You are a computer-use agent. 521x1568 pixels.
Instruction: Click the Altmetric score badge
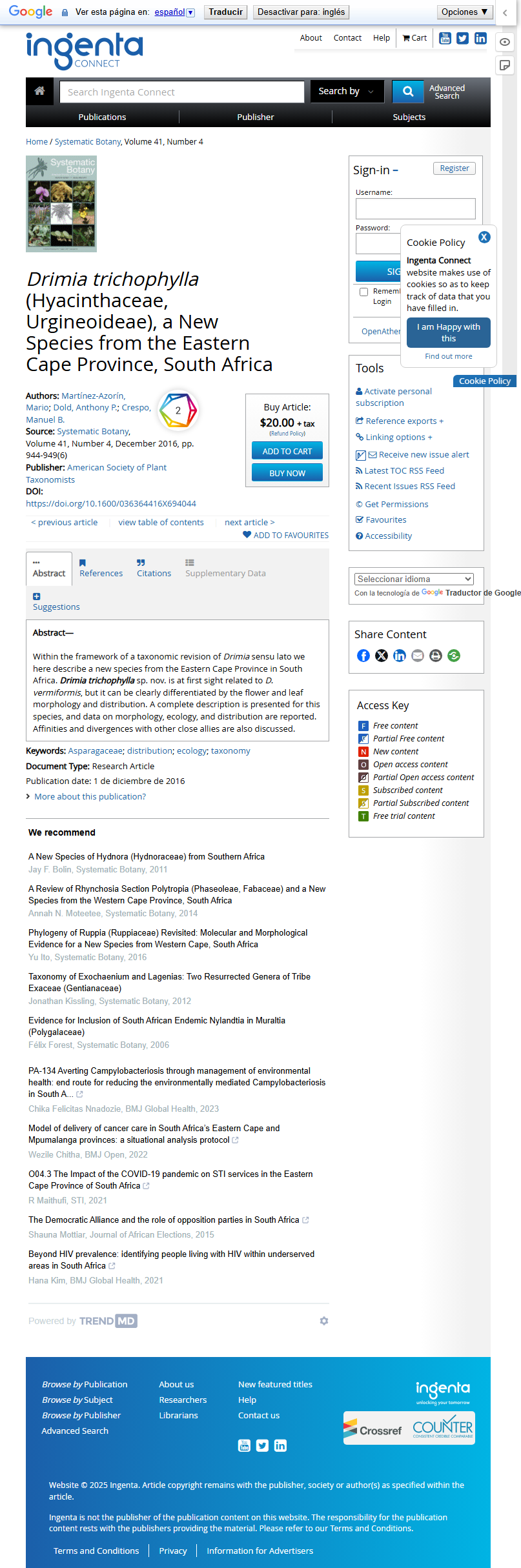tap(178, 410)
